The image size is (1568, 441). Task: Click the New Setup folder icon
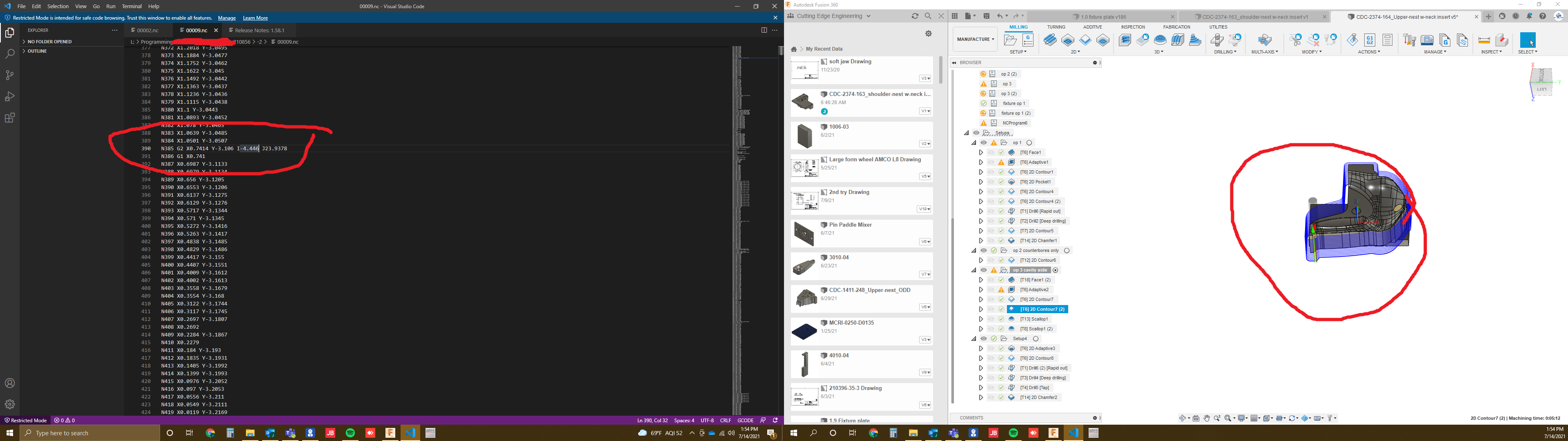tap(1011, 40)
